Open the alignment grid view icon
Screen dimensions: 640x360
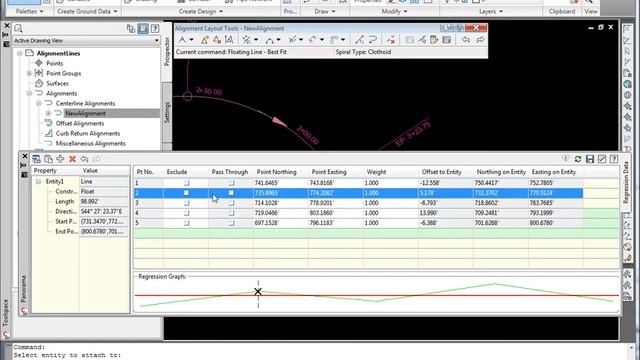447,40
